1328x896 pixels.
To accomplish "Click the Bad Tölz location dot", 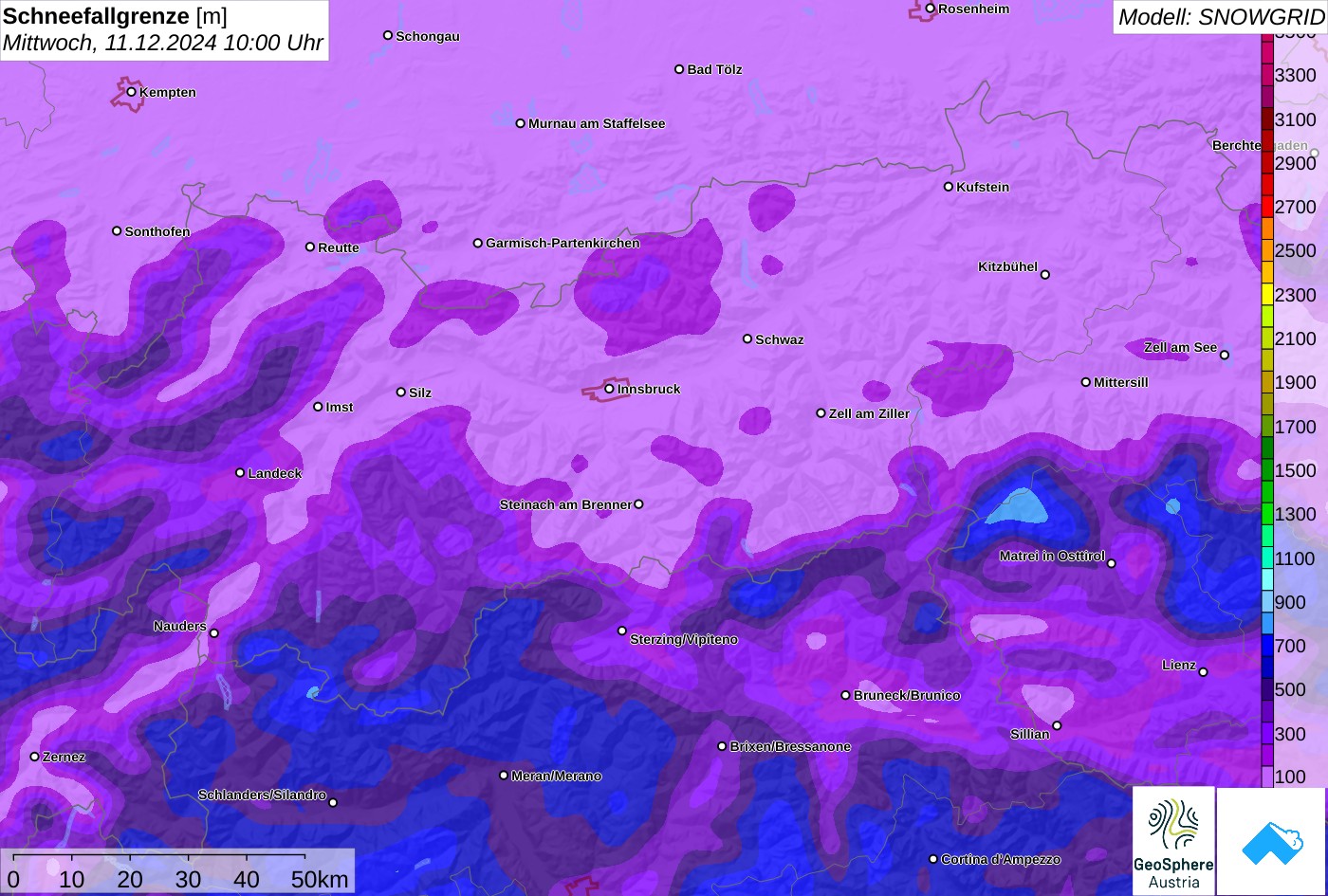I will (679, 69).
